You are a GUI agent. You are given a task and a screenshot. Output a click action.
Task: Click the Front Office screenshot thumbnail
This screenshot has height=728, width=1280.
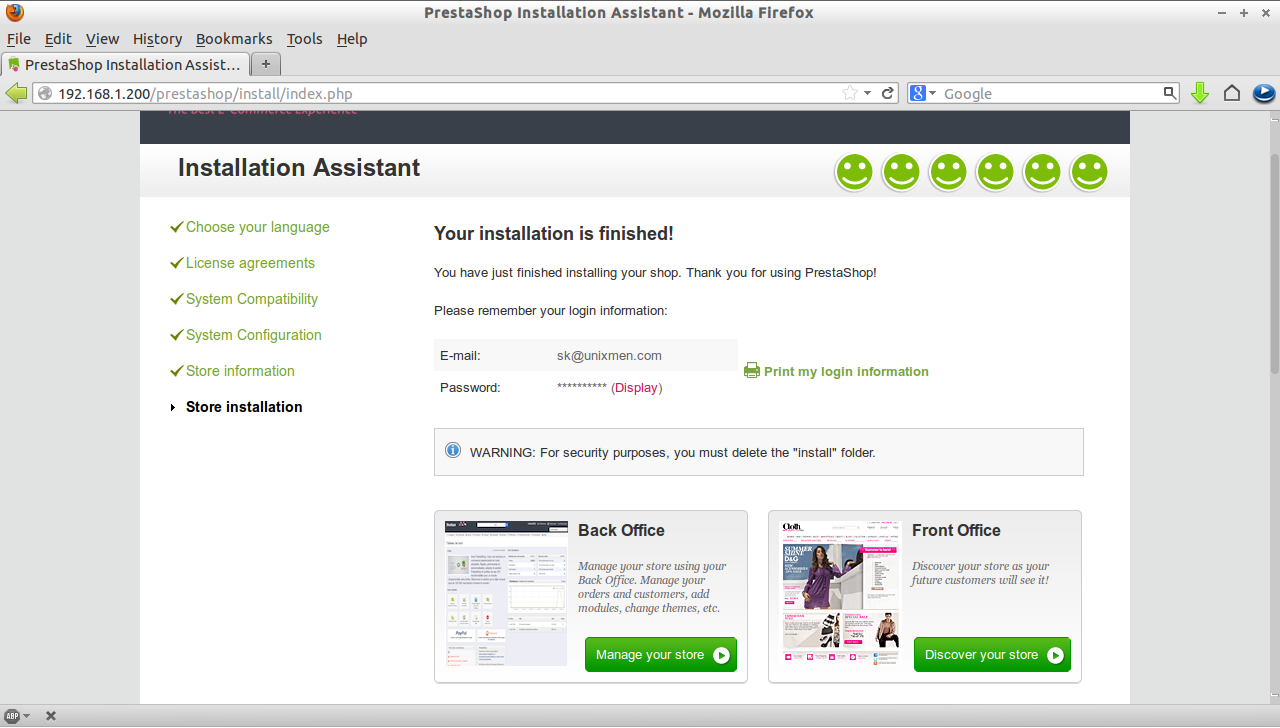(x=840, y=593)
